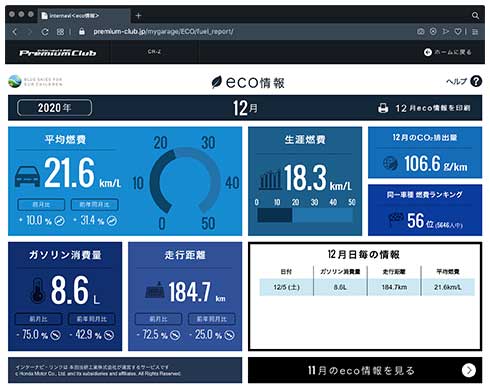This screenshot has height=391, width=490.
Task: Open the help question mark icon
Action: click(x=476, y=81)
